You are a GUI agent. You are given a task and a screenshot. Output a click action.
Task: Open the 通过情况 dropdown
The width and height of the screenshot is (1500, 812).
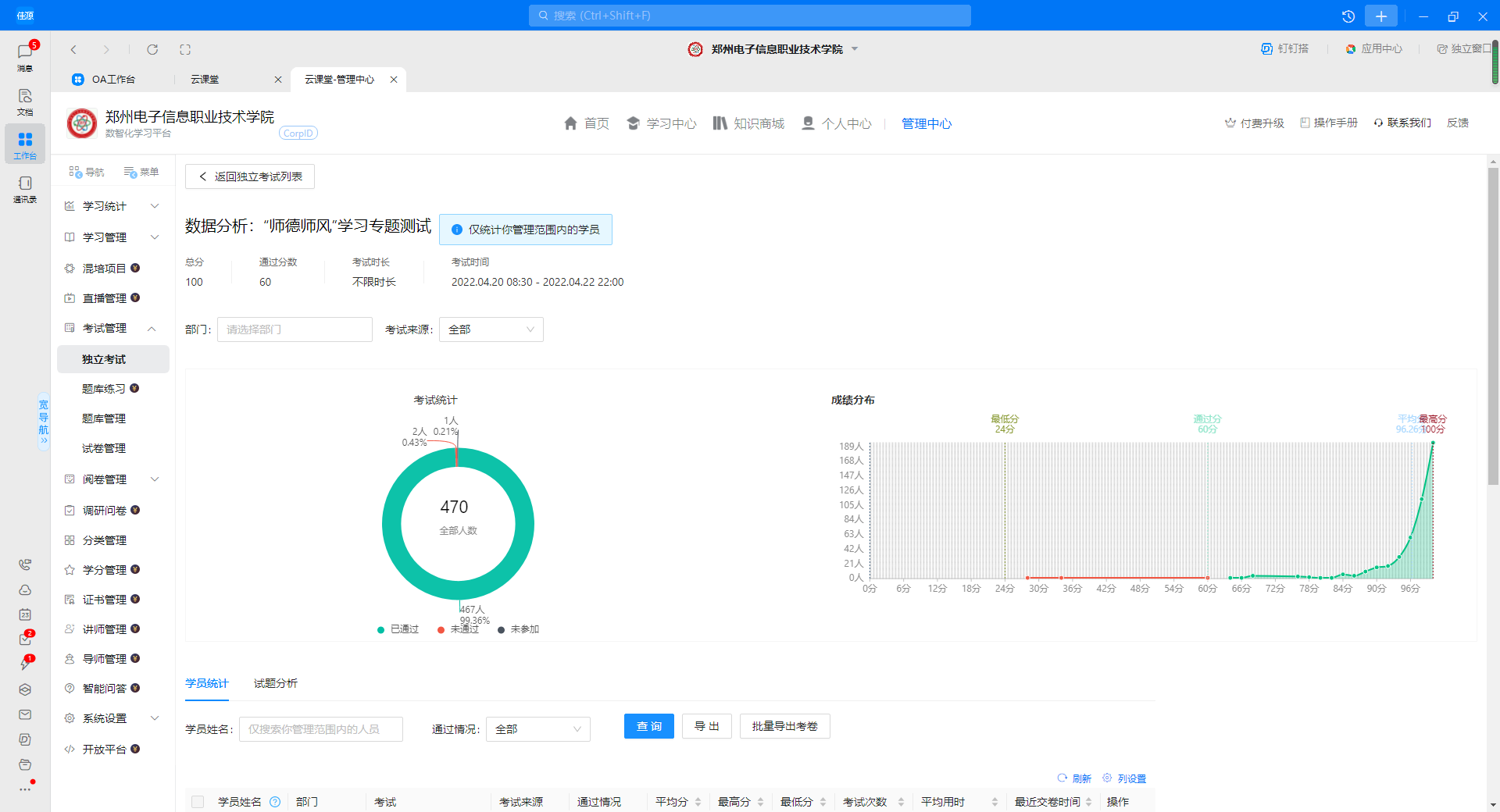click(x=538, y=729)
